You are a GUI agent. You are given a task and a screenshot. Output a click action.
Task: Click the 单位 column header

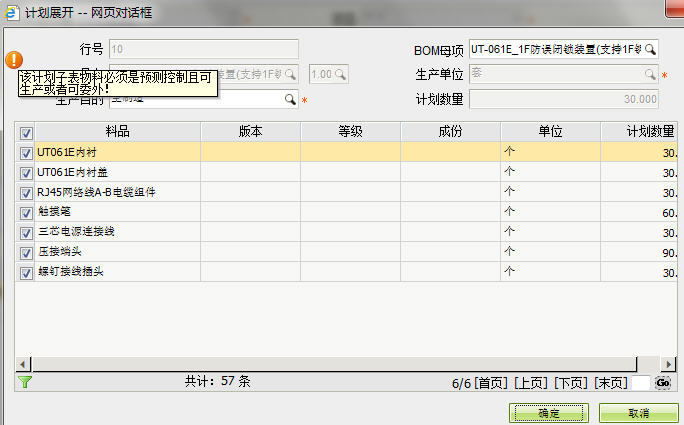551,132
